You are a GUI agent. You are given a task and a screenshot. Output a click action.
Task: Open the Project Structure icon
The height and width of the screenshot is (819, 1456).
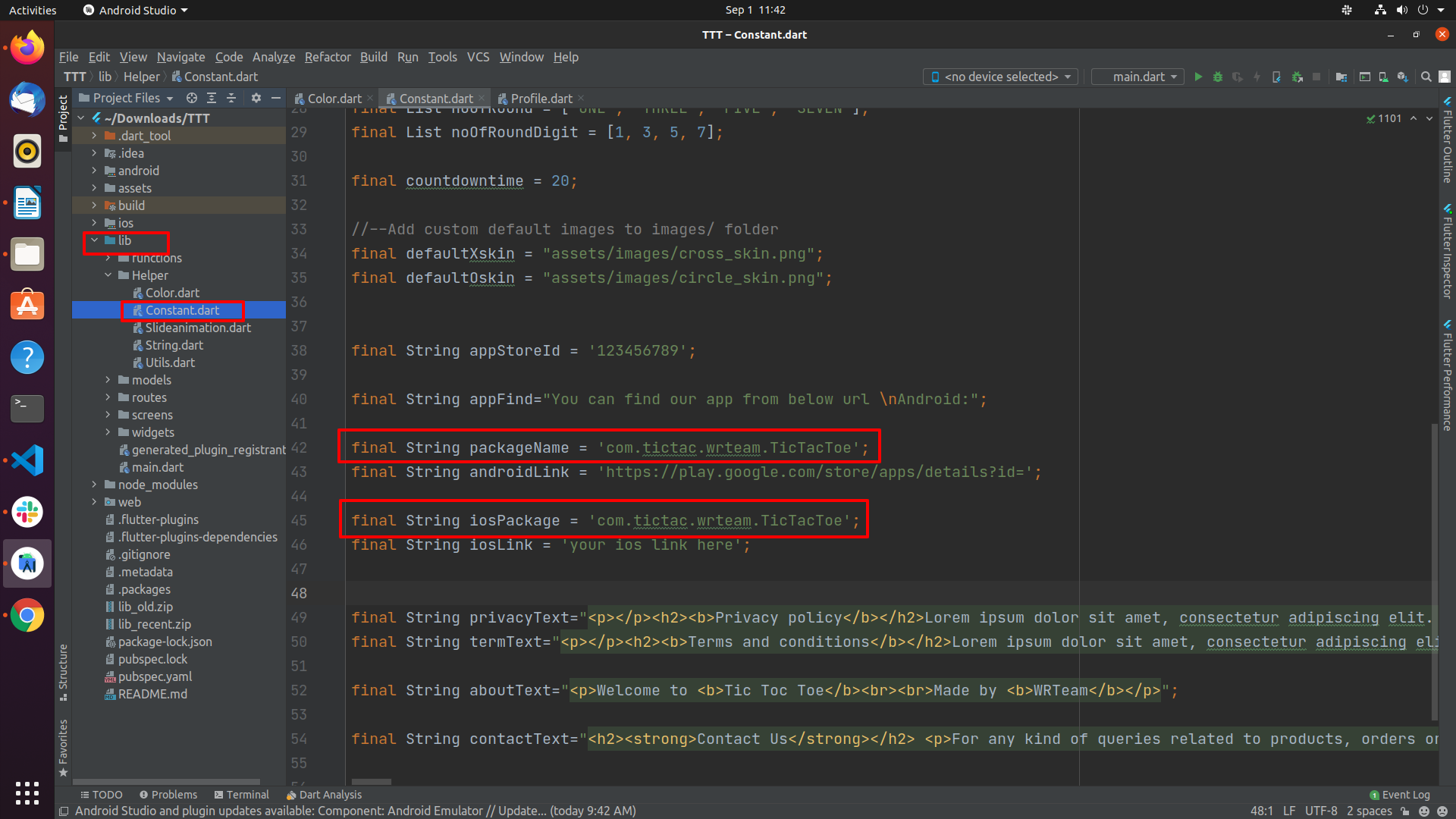pyautogui.click(x=1341, y=77)
